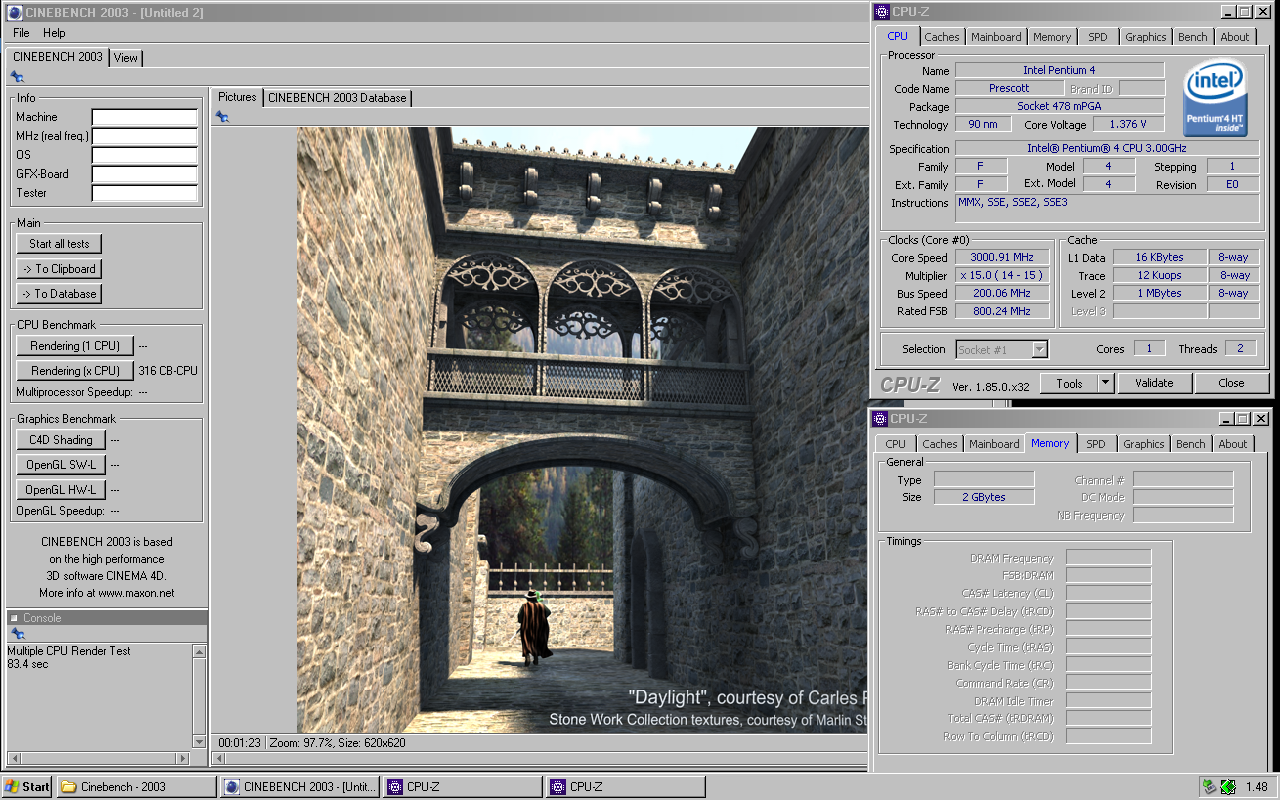Click CPU-Z top window title icon

tap(881, 12)
